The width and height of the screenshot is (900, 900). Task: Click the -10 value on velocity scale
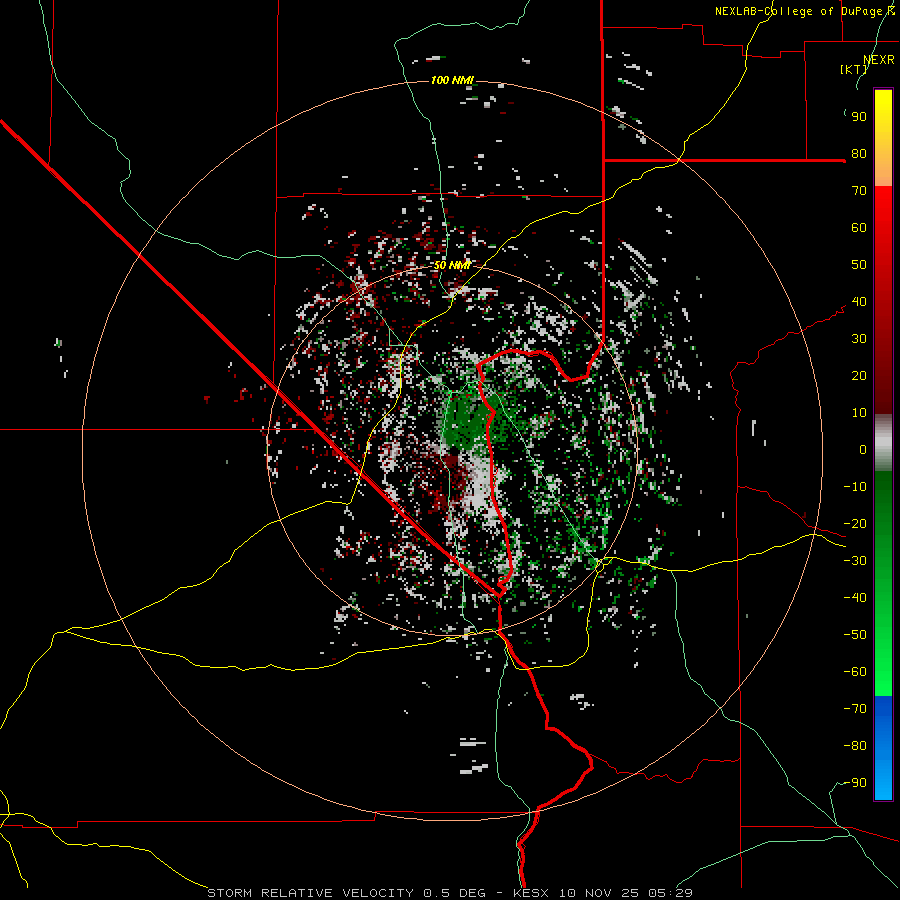pyautogui.click(x=855, y=487)
